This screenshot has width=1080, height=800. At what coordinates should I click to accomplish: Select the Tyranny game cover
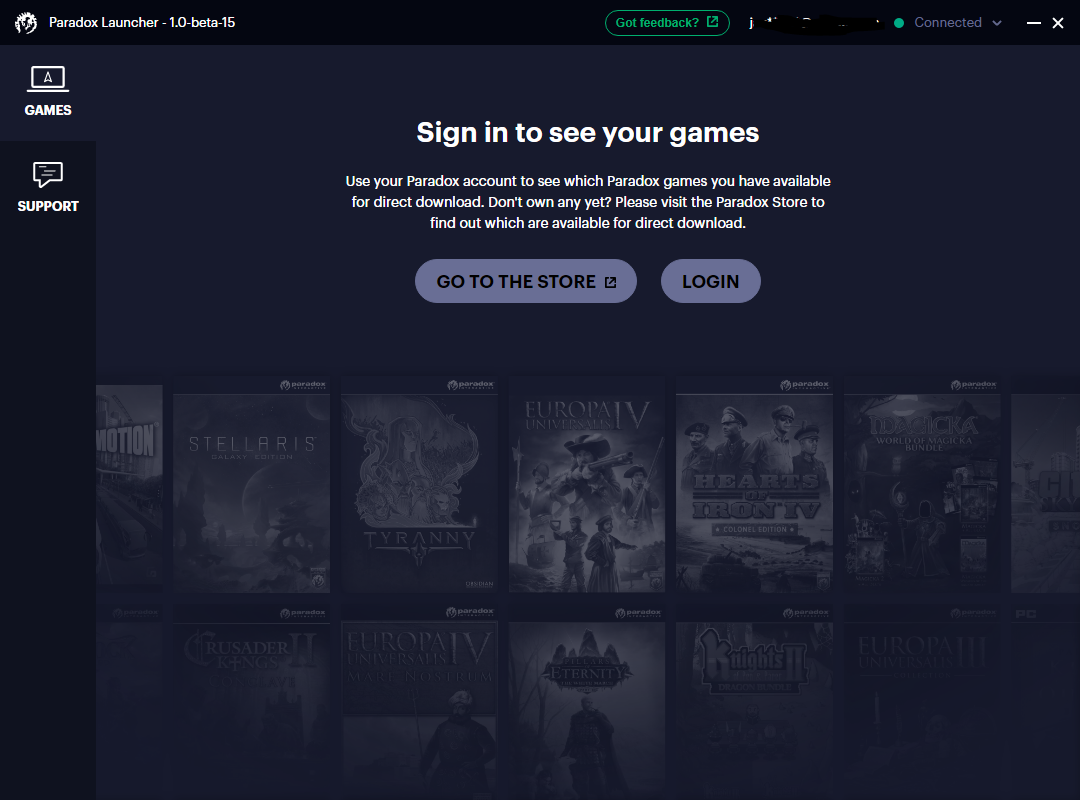tap(419, 485)
